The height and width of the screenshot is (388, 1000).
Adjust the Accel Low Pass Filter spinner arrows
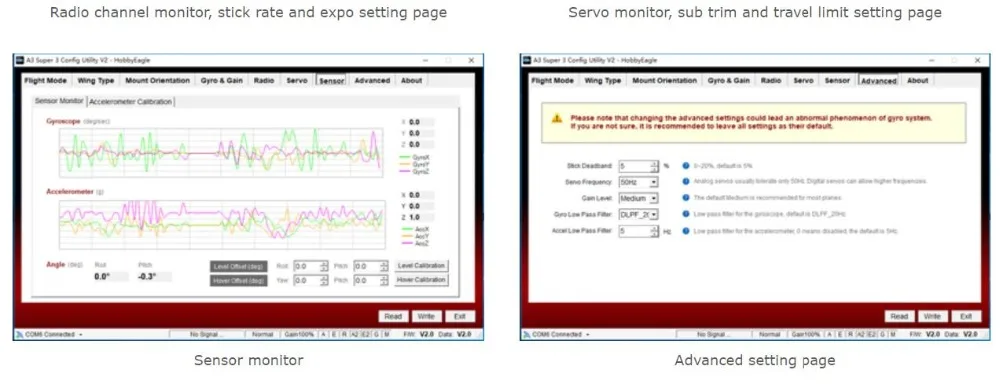coord(654,231)
